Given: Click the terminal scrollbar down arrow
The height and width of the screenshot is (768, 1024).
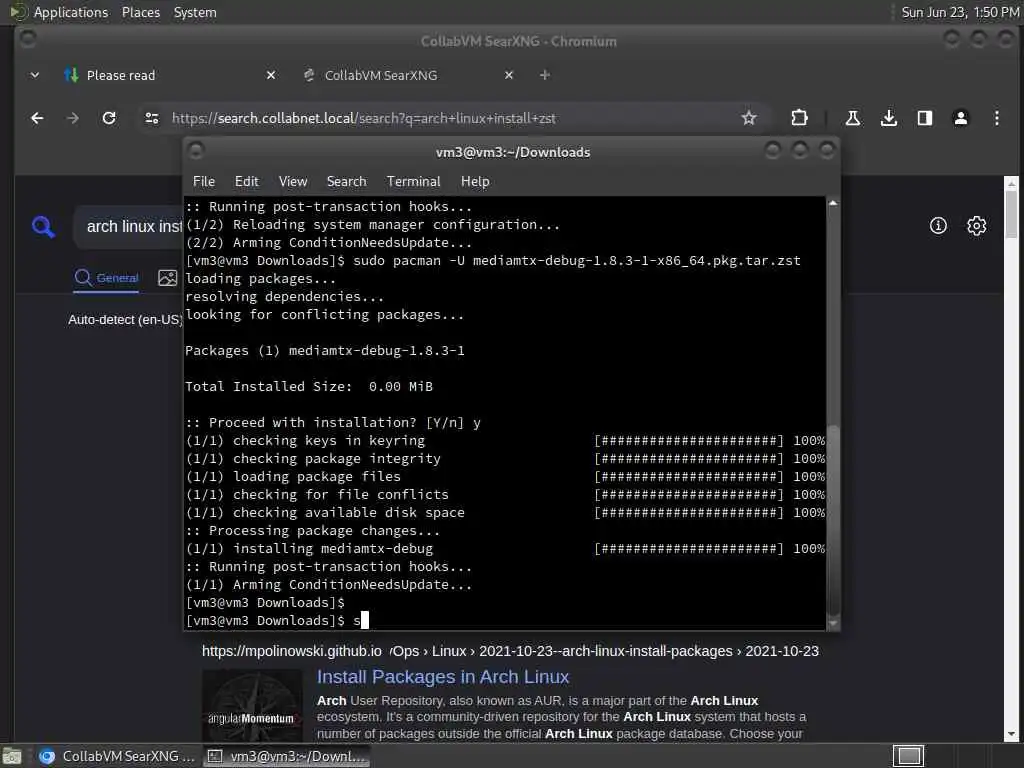Looking at the screenshot, I should [x=833, y=624].
